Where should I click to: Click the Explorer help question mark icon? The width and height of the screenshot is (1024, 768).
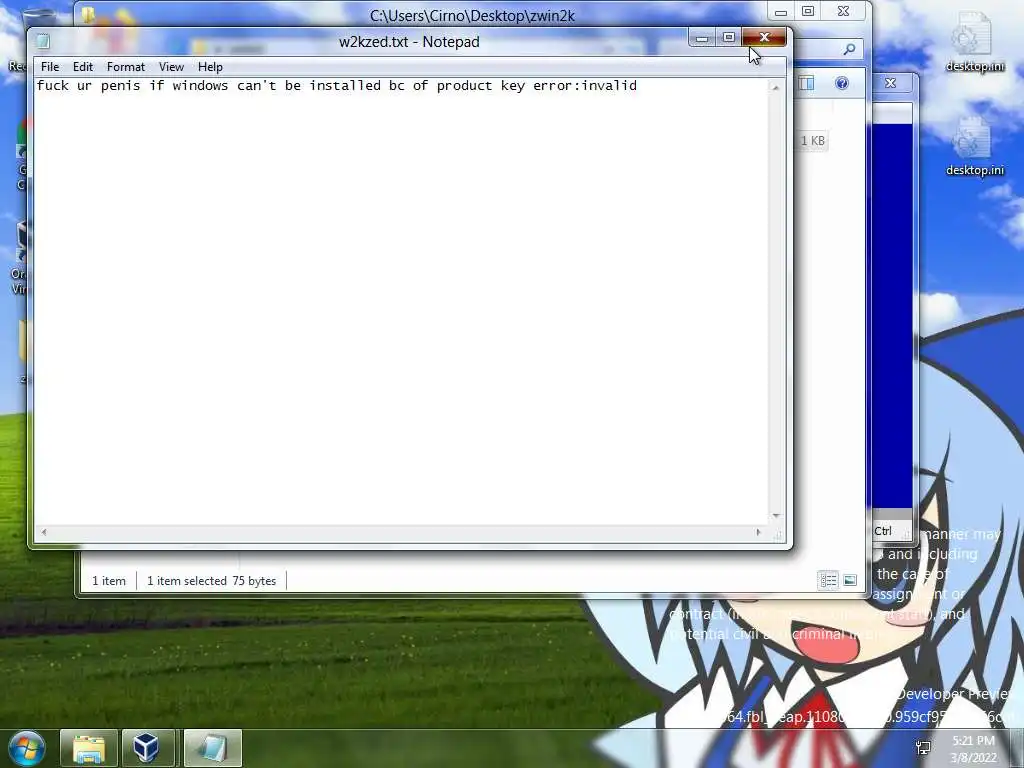coord(842,83)
